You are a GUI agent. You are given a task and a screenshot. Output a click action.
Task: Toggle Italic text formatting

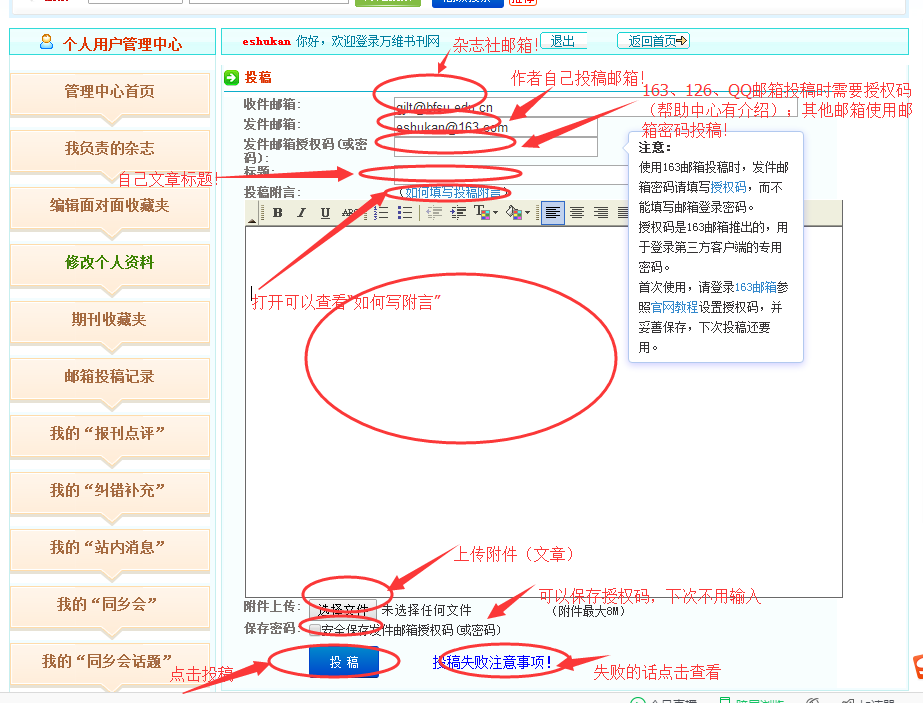[x=301, y=213]
